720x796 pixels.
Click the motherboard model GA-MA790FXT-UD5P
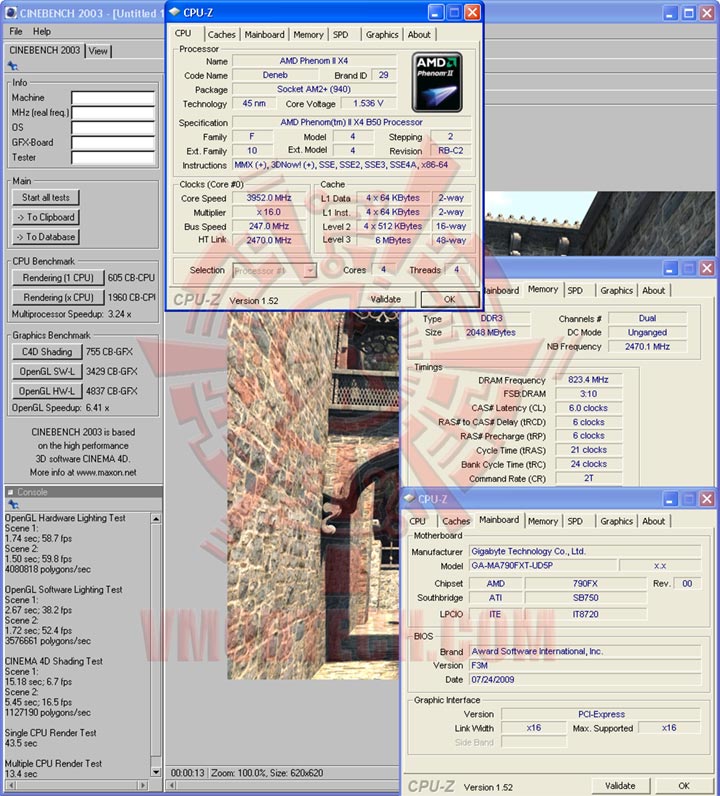point(543,566)
